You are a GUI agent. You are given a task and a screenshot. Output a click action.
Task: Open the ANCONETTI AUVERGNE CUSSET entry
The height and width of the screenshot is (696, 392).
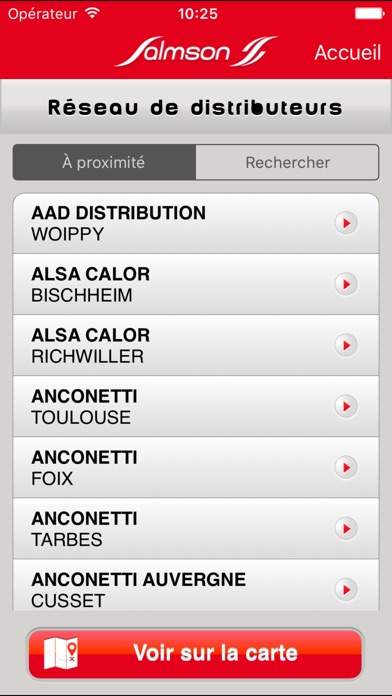click(x=196, y=585)
